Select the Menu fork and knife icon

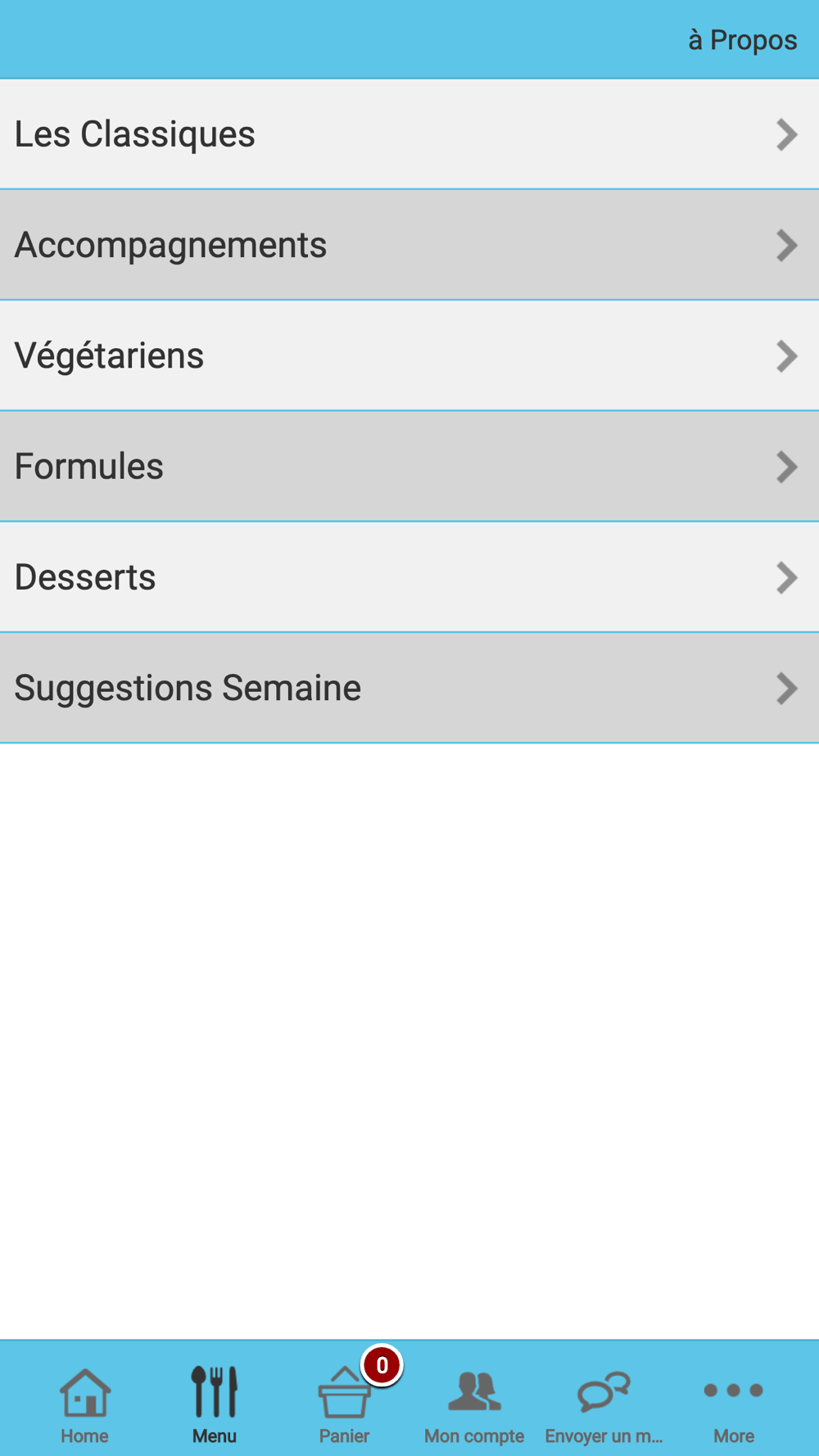215,1390
